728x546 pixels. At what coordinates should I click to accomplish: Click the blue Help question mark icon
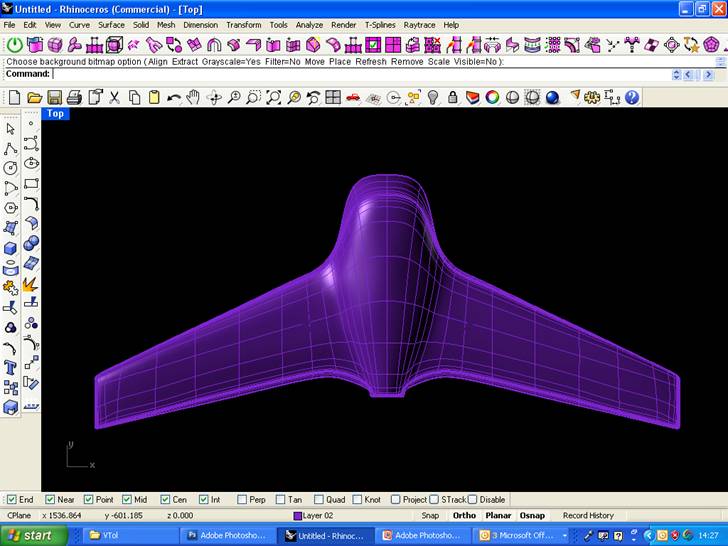pyautogui.click(x=632, y=98)
